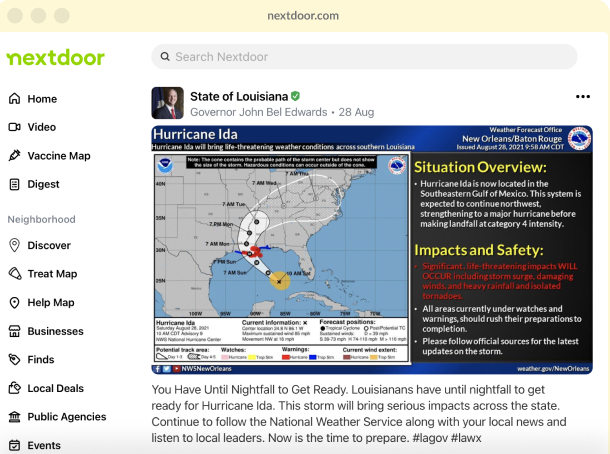Click the nextdoor logo
610x454 pixels.
pyautogui.click(x=56, y=58)
